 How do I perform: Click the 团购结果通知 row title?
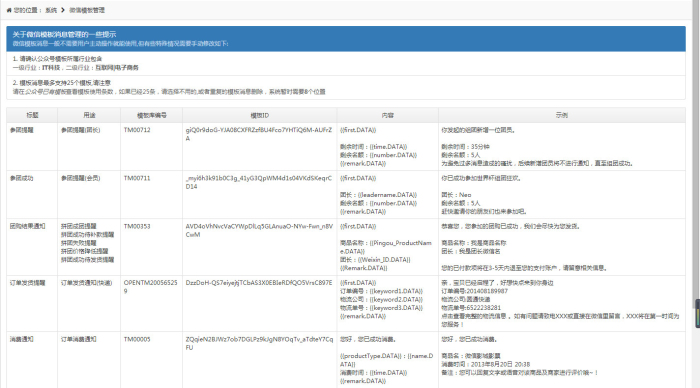click(28, 226)
